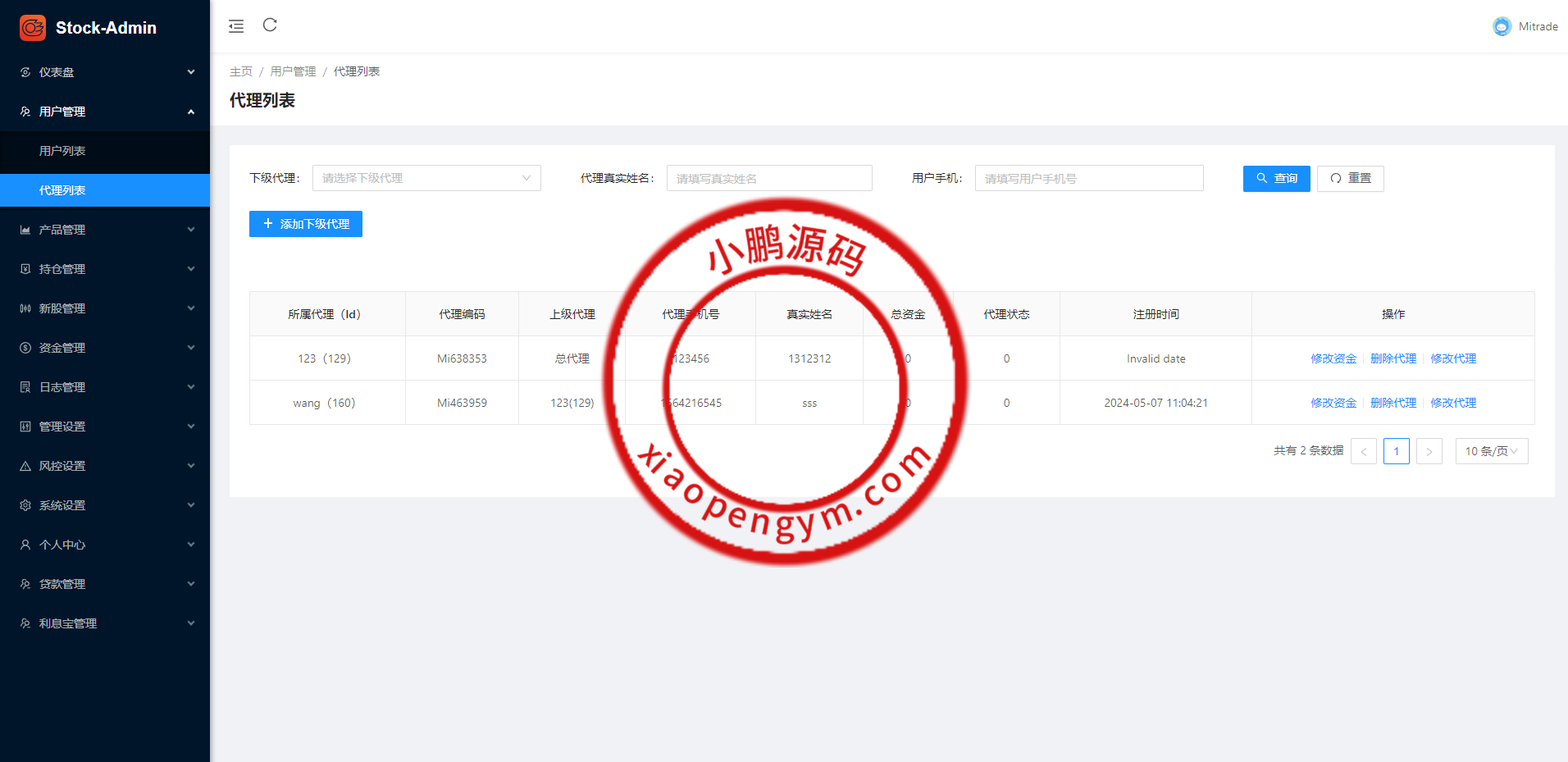The height and width of the screenshot is (762, 1568).
Task: Select 代理列表 menu item
Action: (x=62, y=190)
